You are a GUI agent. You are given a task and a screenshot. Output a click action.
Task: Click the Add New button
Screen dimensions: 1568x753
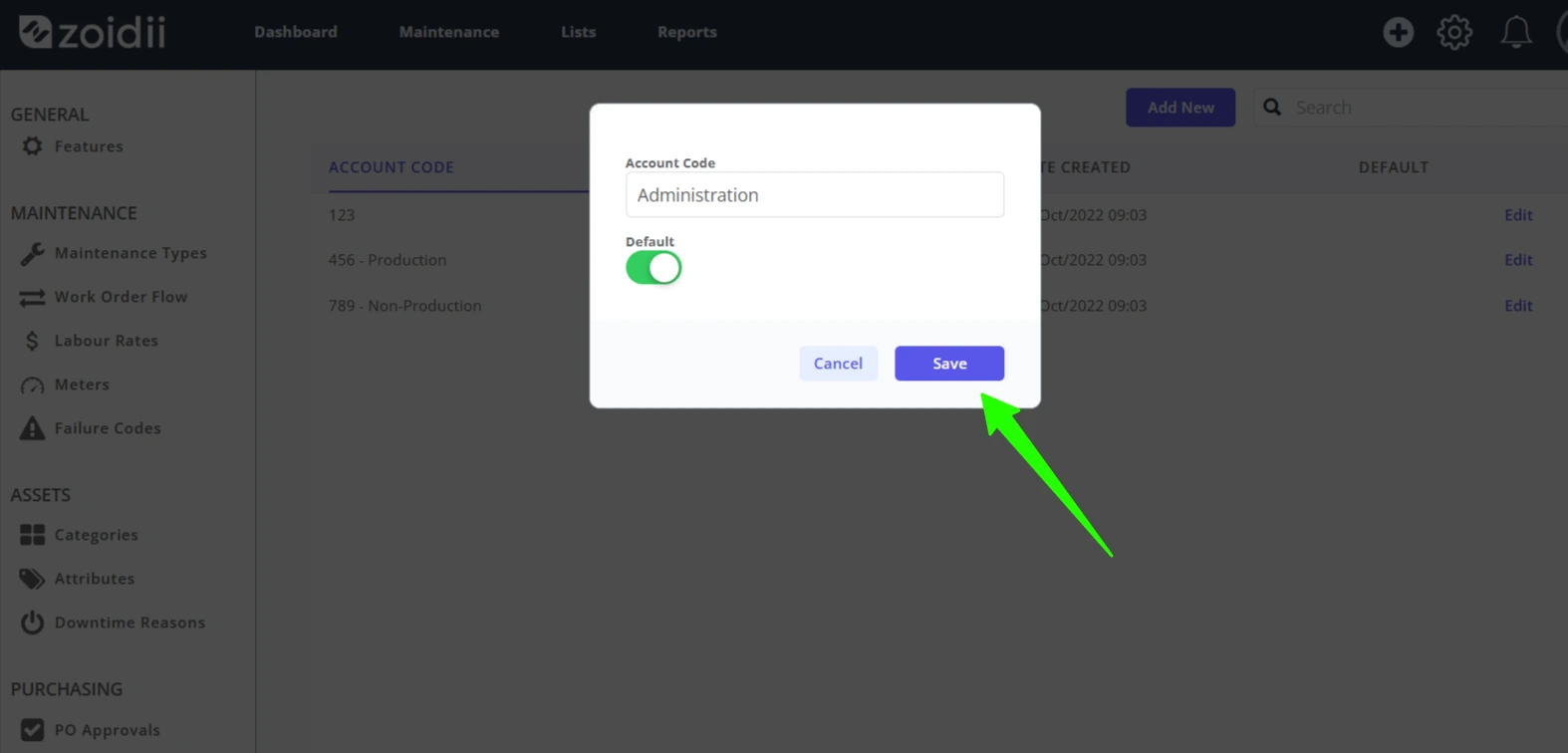[1180, 108]
